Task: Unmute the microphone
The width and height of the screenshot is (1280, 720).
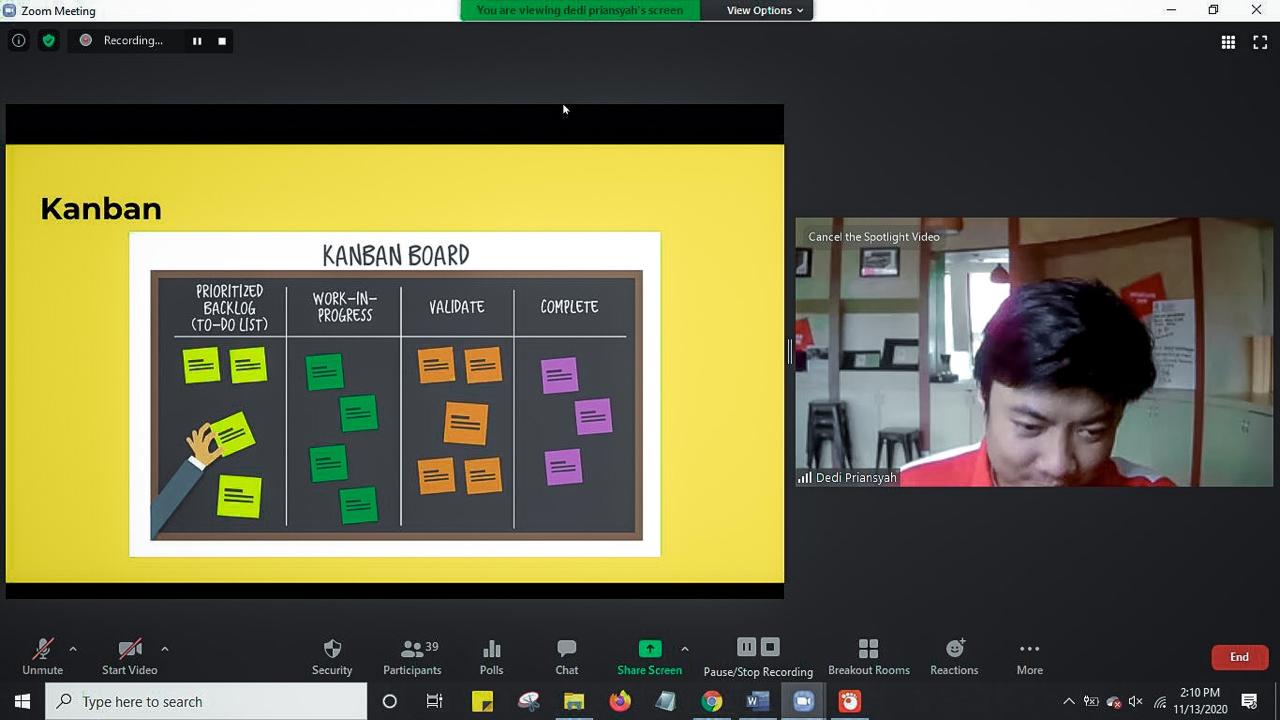Action: (42, 656)
